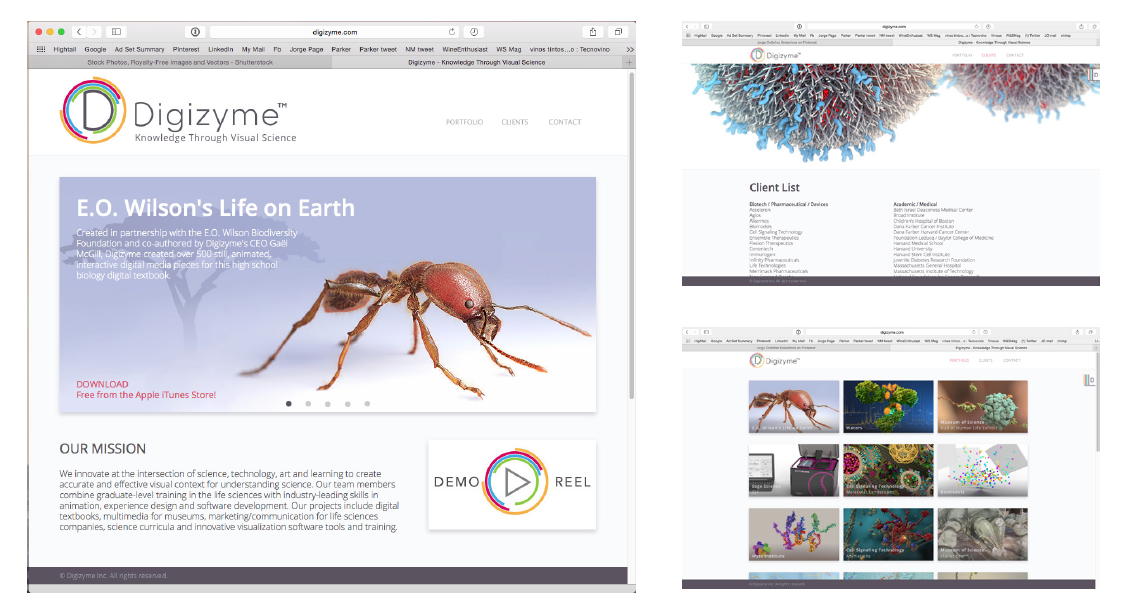1128x613 pixels.
Task: Open the Ad Set Summary bookmark in the large window
Action: point(140,50)
